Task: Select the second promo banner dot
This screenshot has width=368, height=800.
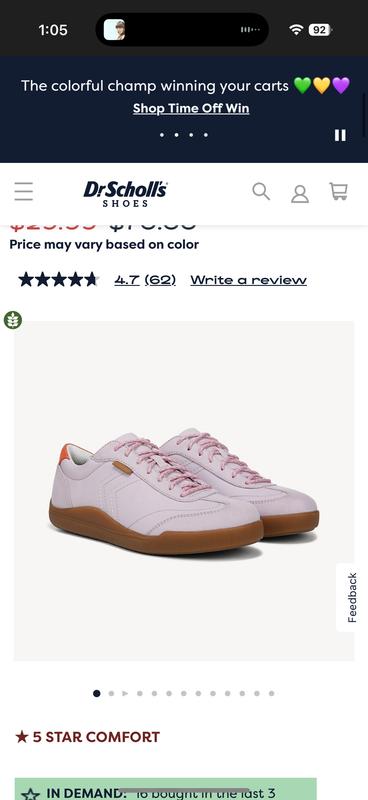Action: pos(176,135)
